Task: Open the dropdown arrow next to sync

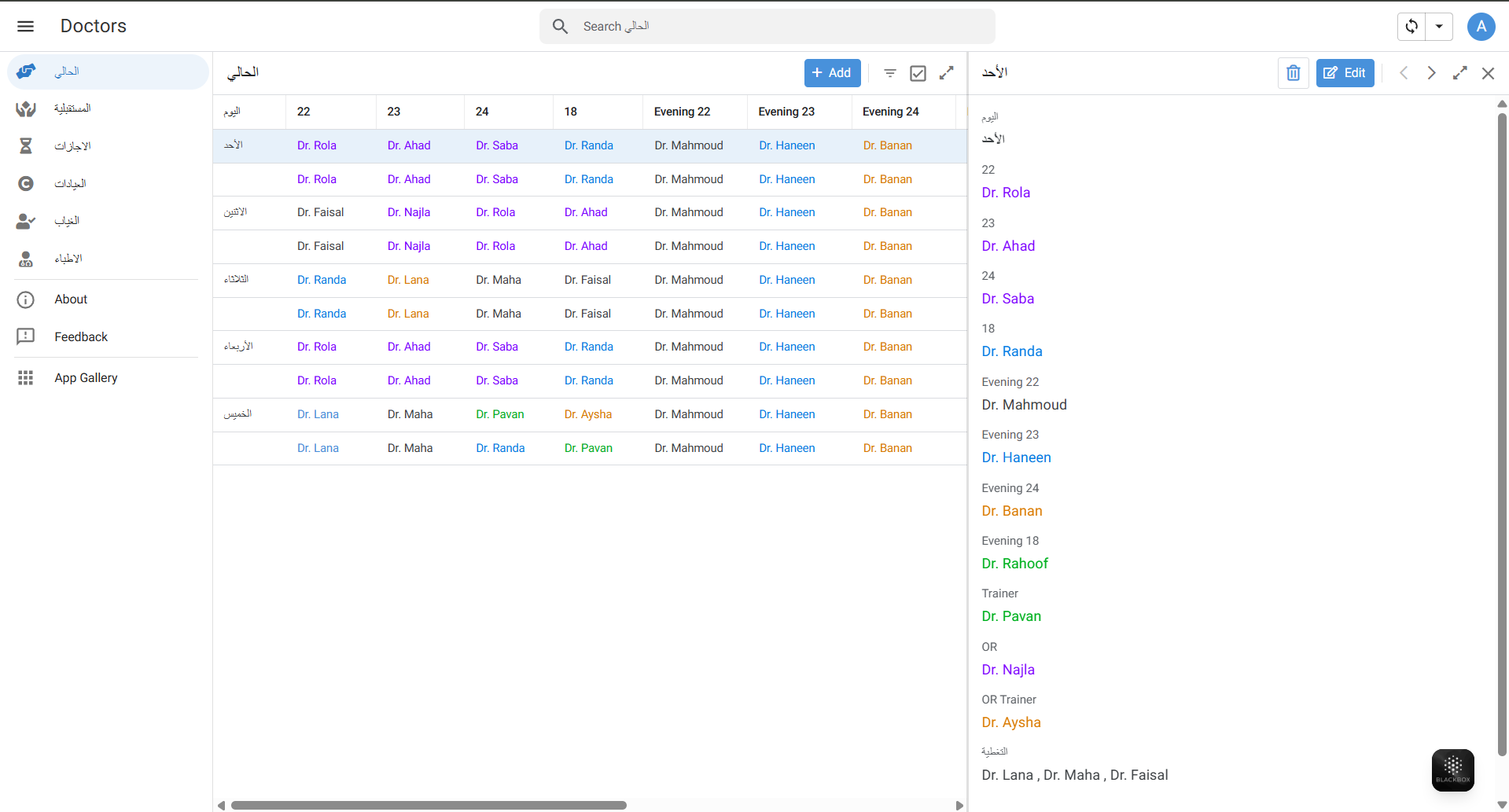Action: pos(1439,26)
